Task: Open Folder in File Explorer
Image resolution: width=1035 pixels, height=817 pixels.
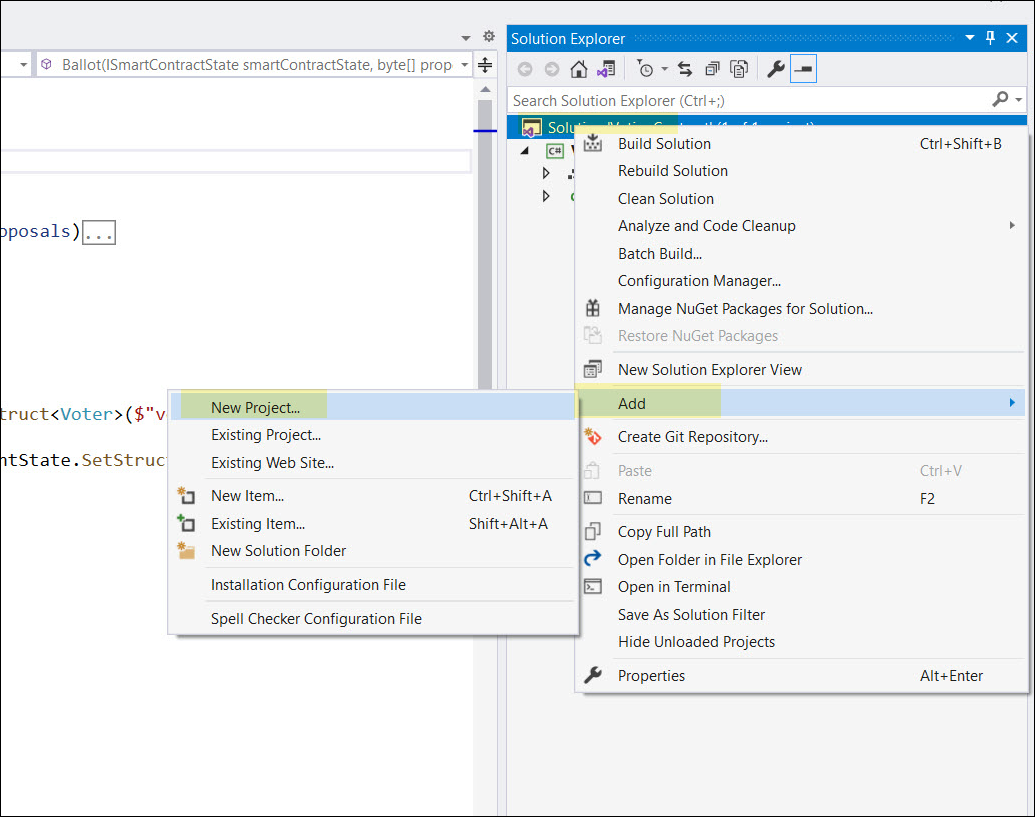Action: point(801,560)
